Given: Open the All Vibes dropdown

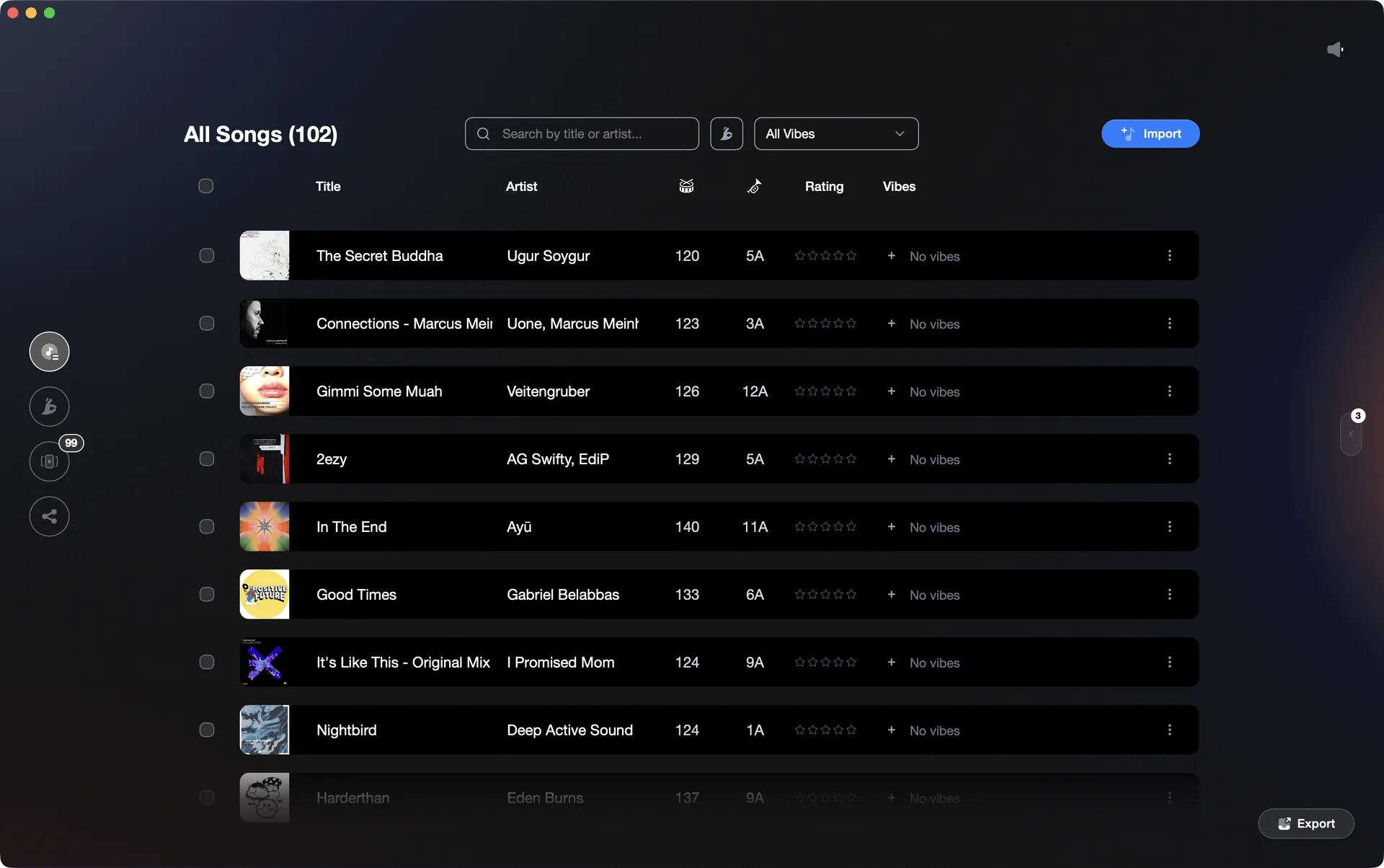Looking at the screenshot, I should pos(836,134).
